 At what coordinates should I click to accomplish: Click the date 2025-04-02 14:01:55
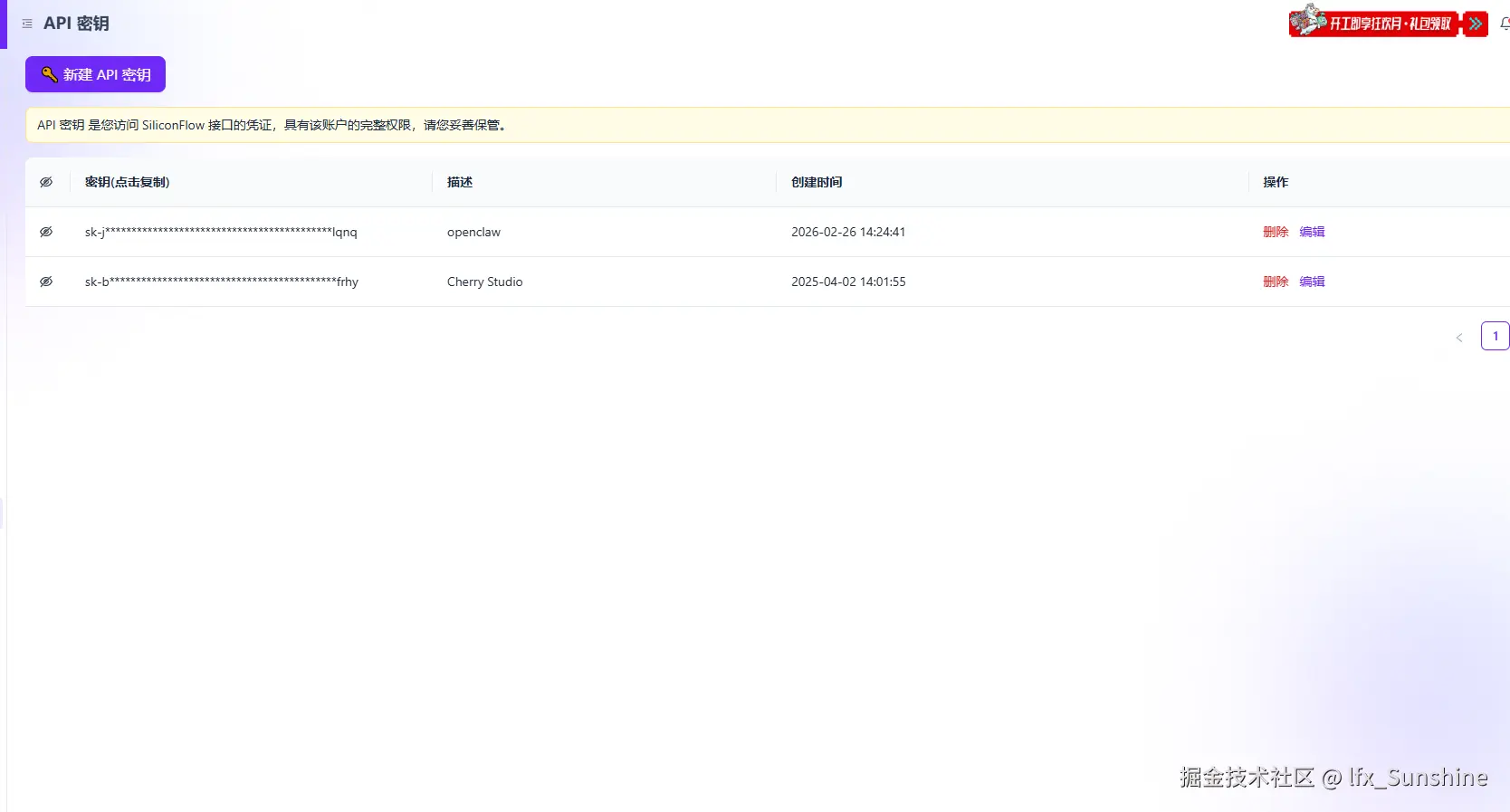click(848, 282)
